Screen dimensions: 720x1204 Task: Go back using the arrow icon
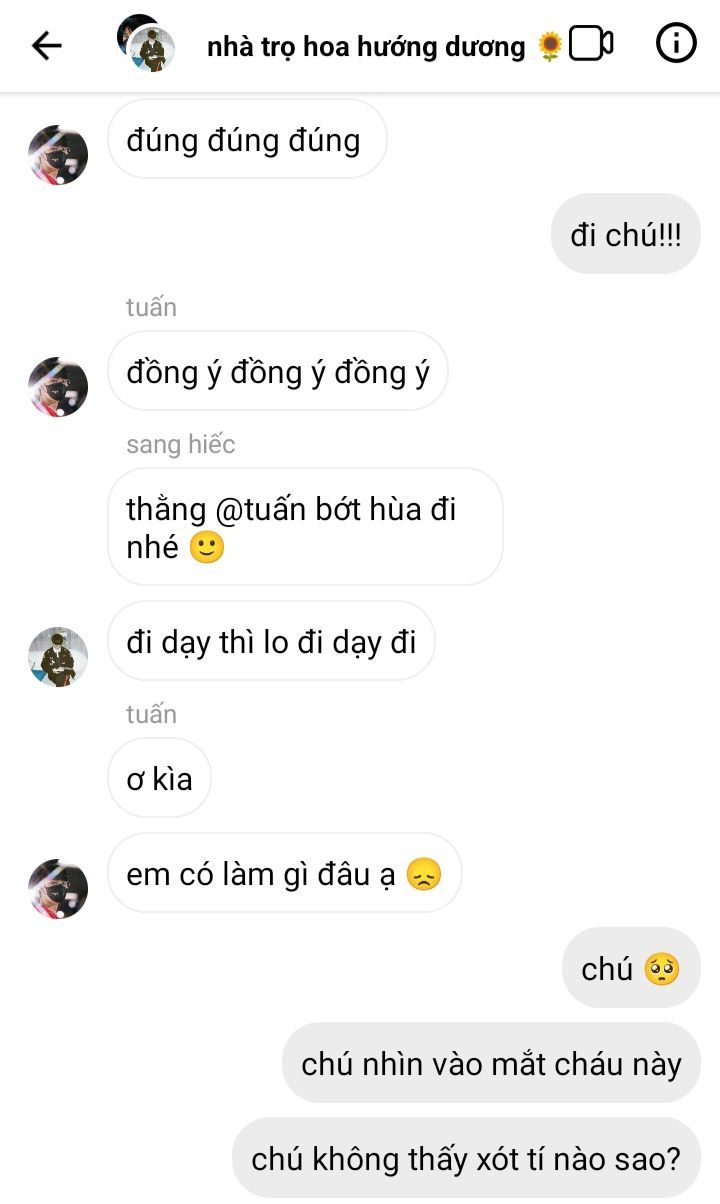[x=46, y=45]
